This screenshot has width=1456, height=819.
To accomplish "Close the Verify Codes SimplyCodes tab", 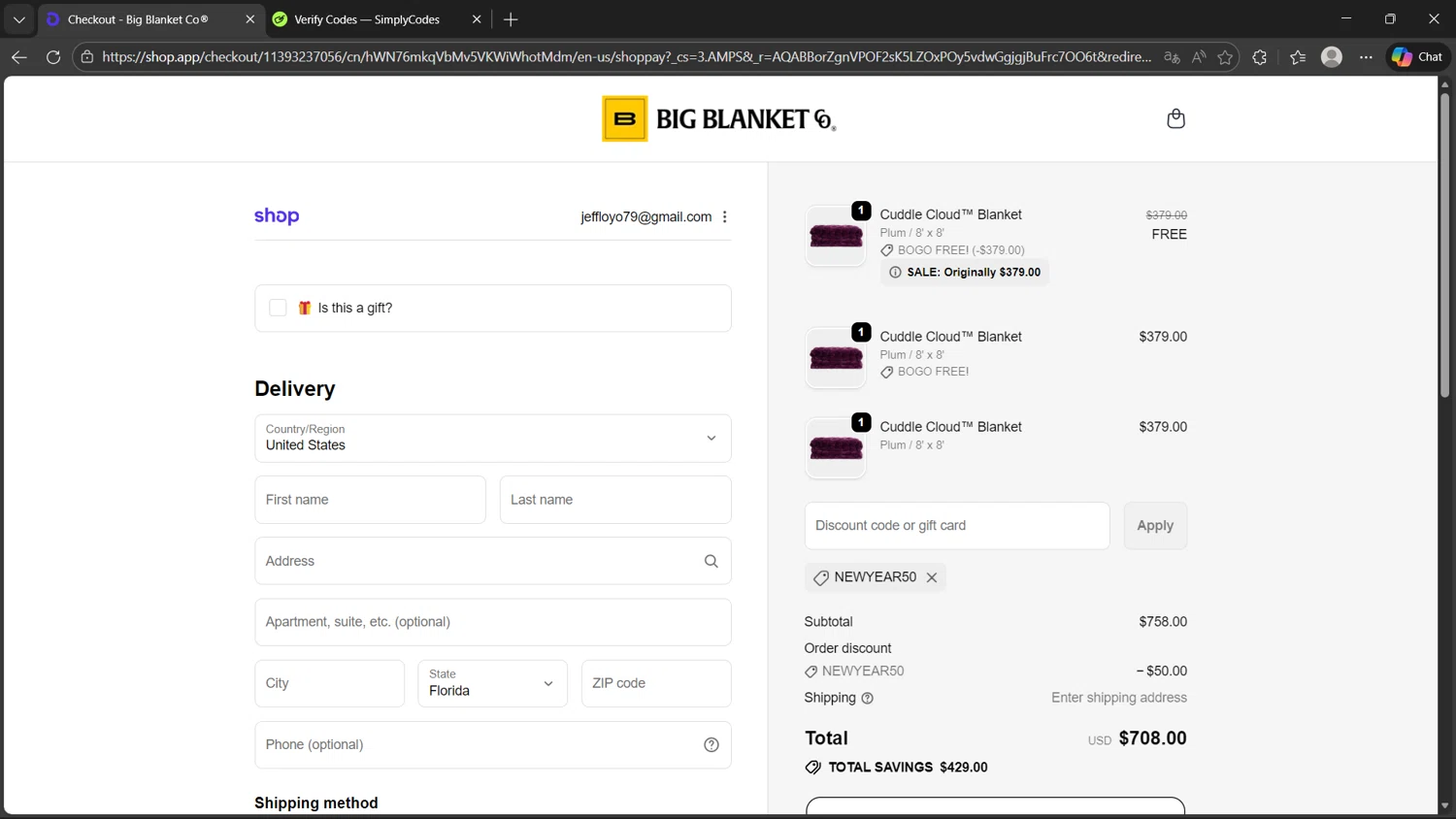I will (x=477, y=19).
